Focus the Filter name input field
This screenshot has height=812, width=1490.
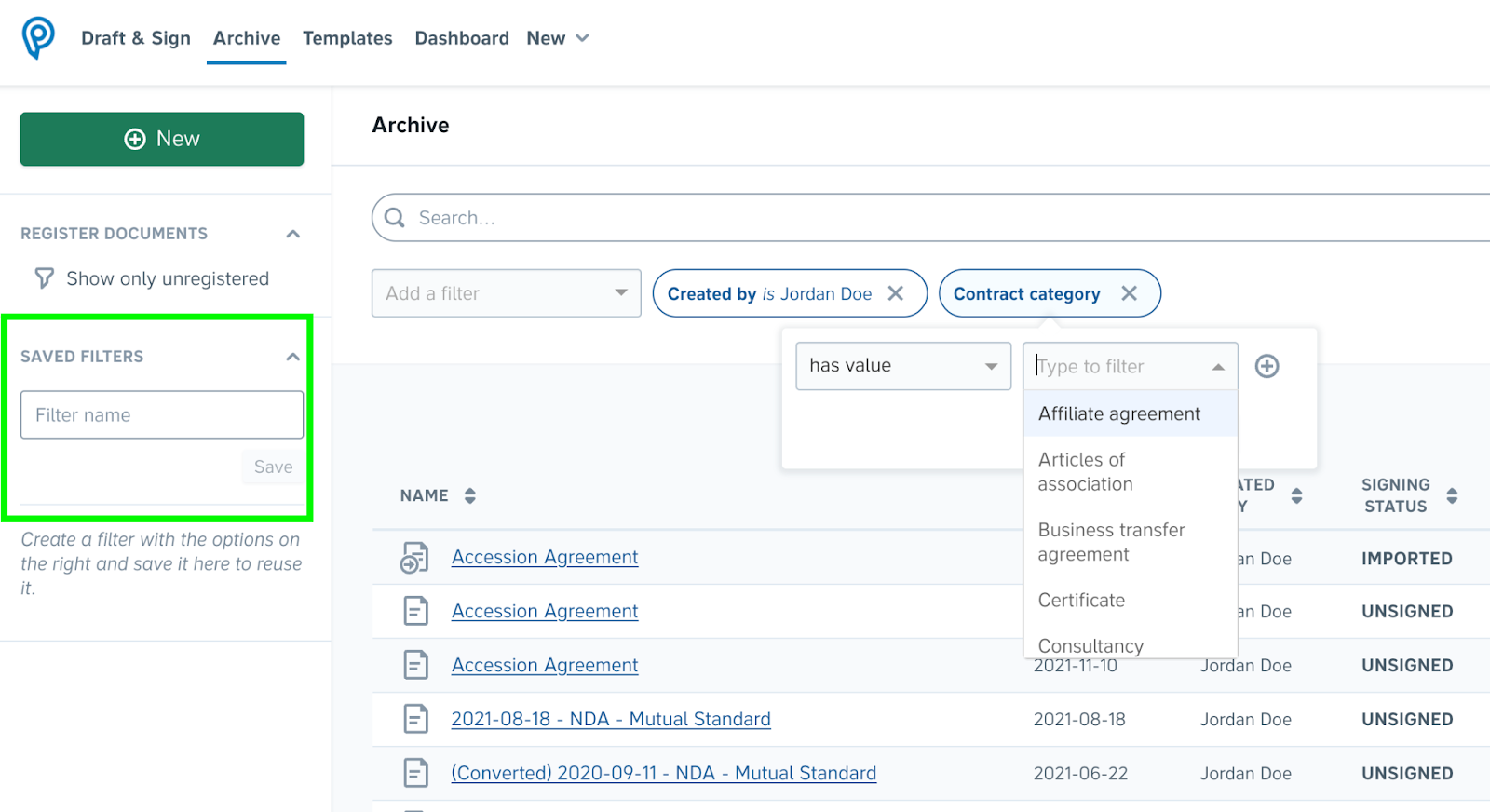pyautogui.click(x=162, y=414)
